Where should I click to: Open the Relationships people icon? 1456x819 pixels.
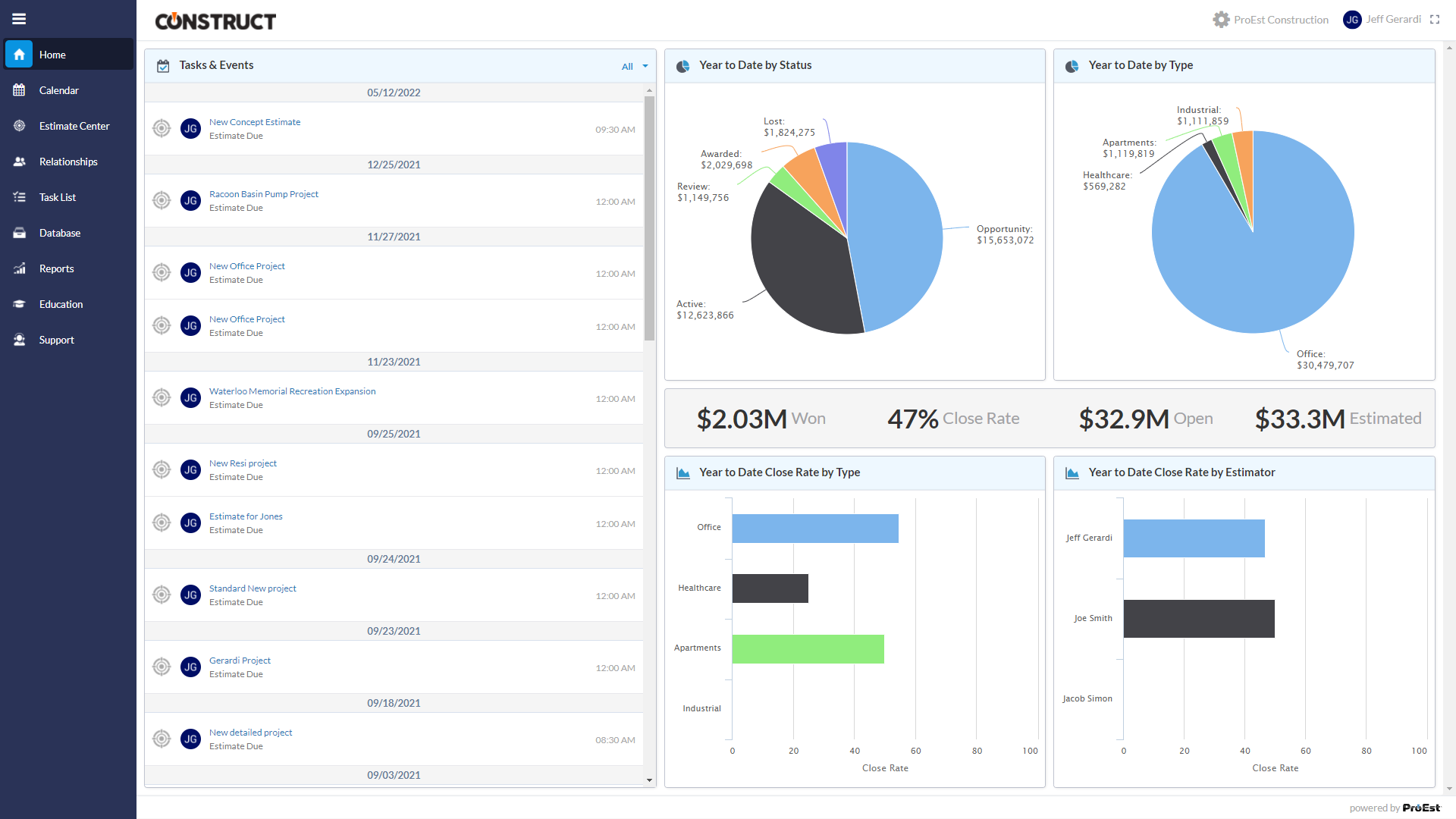[x=19, y=162]
